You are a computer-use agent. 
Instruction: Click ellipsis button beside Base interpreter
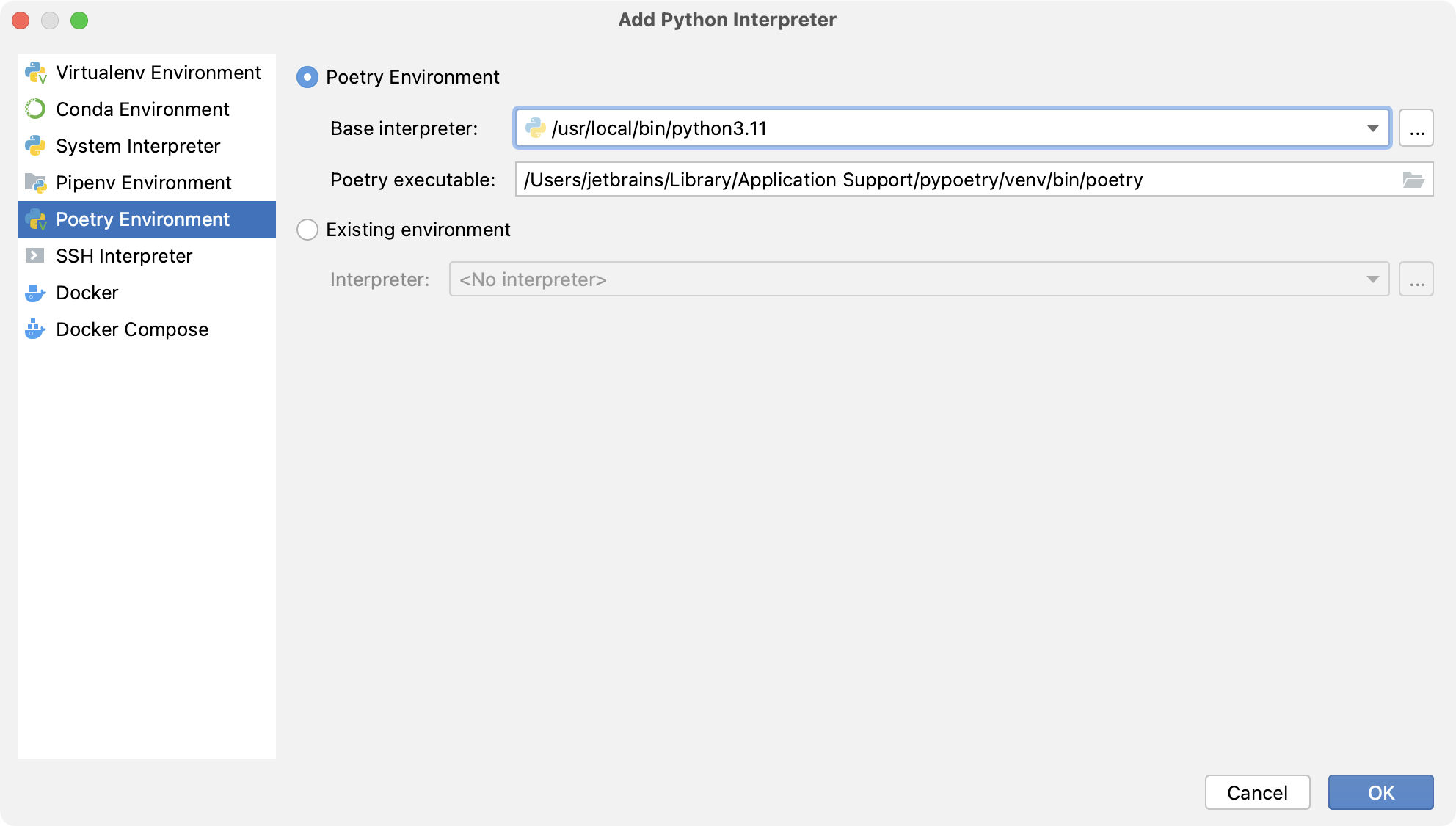pyautogui.click(x=1416, y=128)
